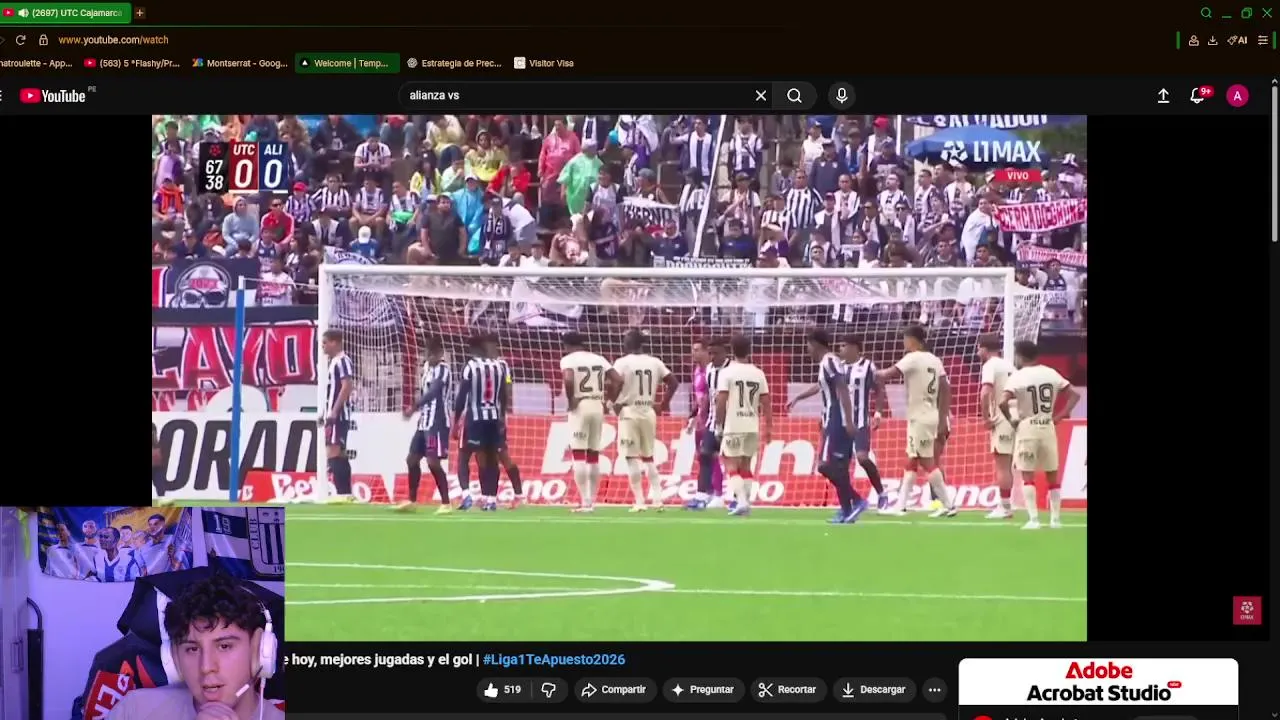Mute the tab using its speaker icon

point(22,13)
